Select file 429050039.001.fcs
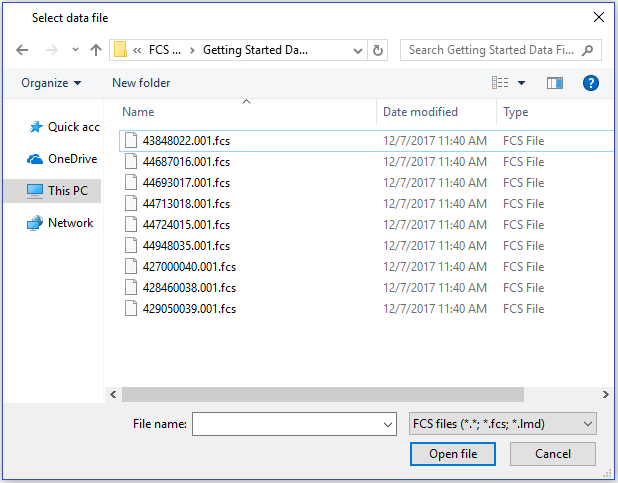The image size is (618, 483). [366, 309]
